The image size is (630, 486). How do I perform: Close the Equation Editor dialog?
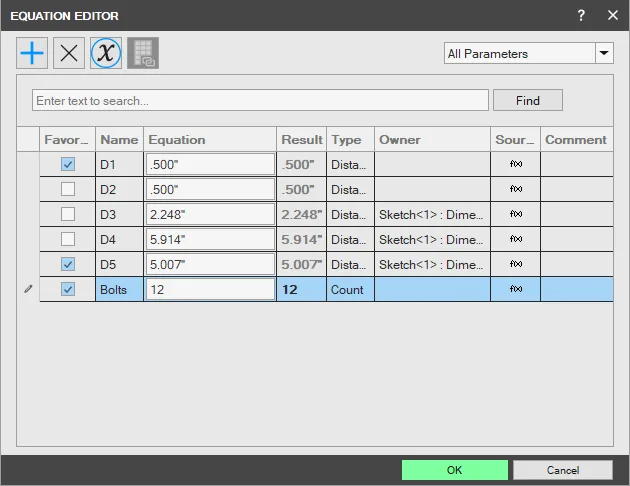point(613,15)
